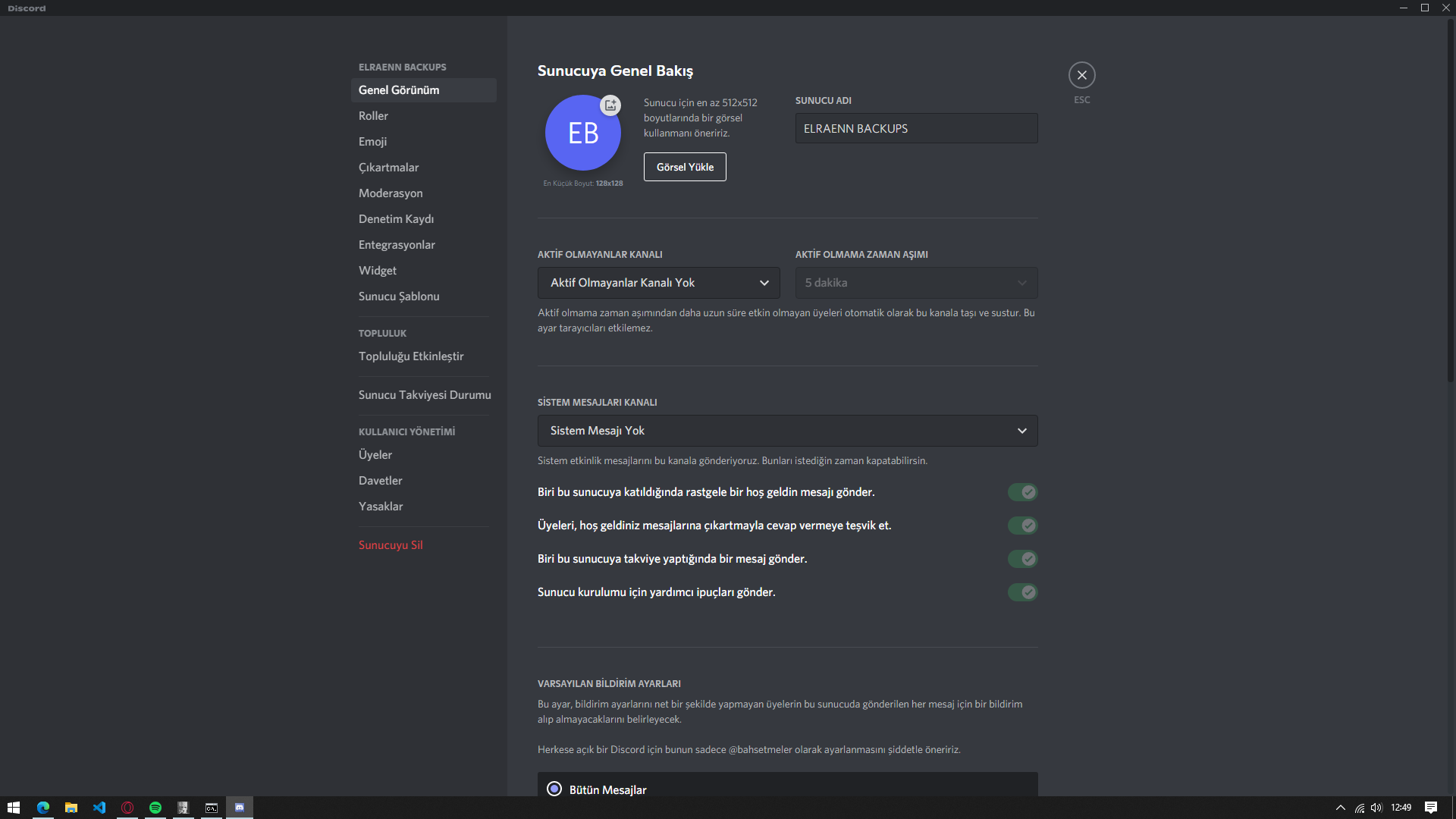Expand the 5 dakika timeout dropdown
1456x819 pixels.
click(x=916, y=283)
